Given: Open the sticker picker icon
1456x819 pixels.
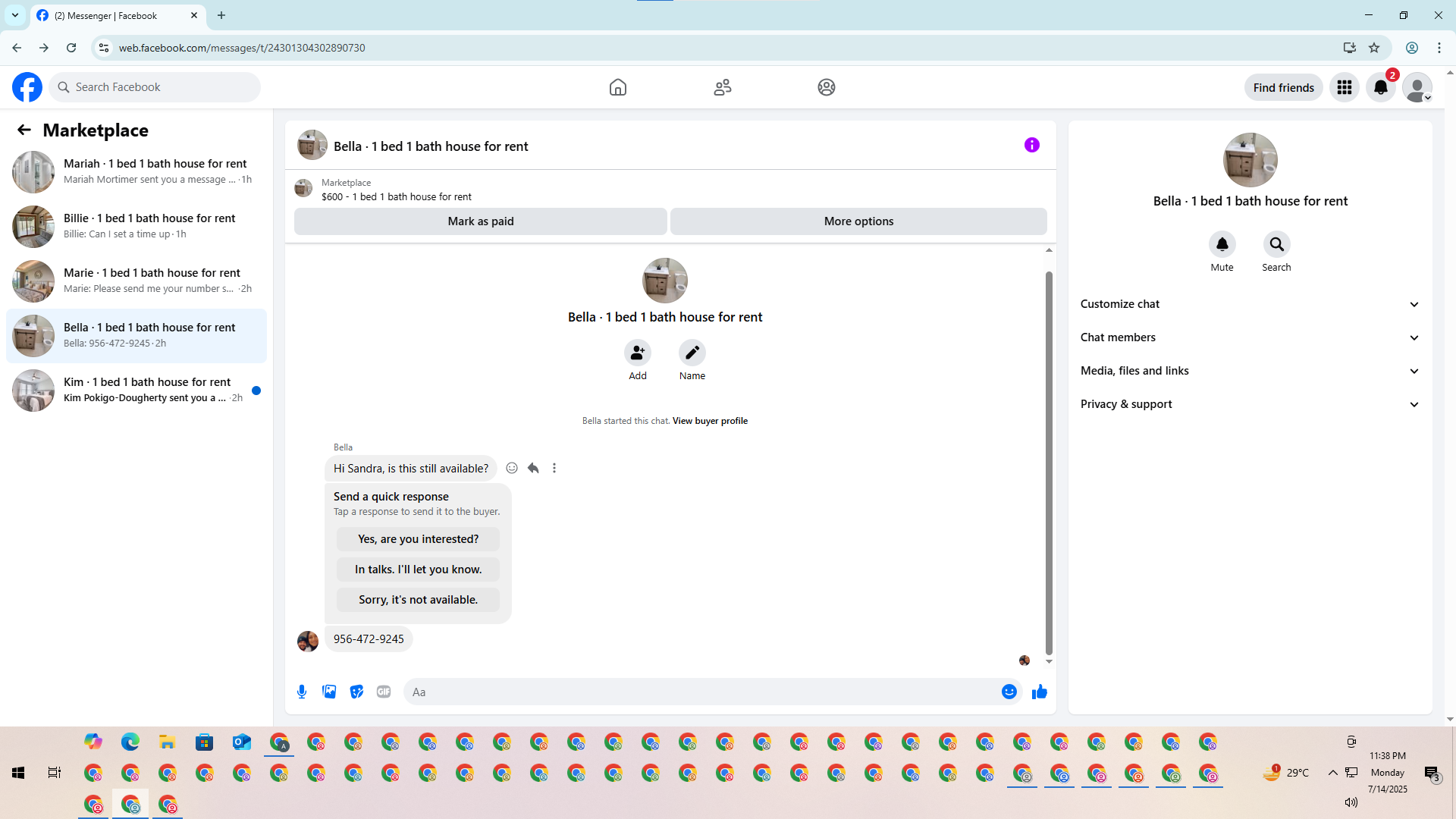Looking at the screenshot, I should 356,692.
